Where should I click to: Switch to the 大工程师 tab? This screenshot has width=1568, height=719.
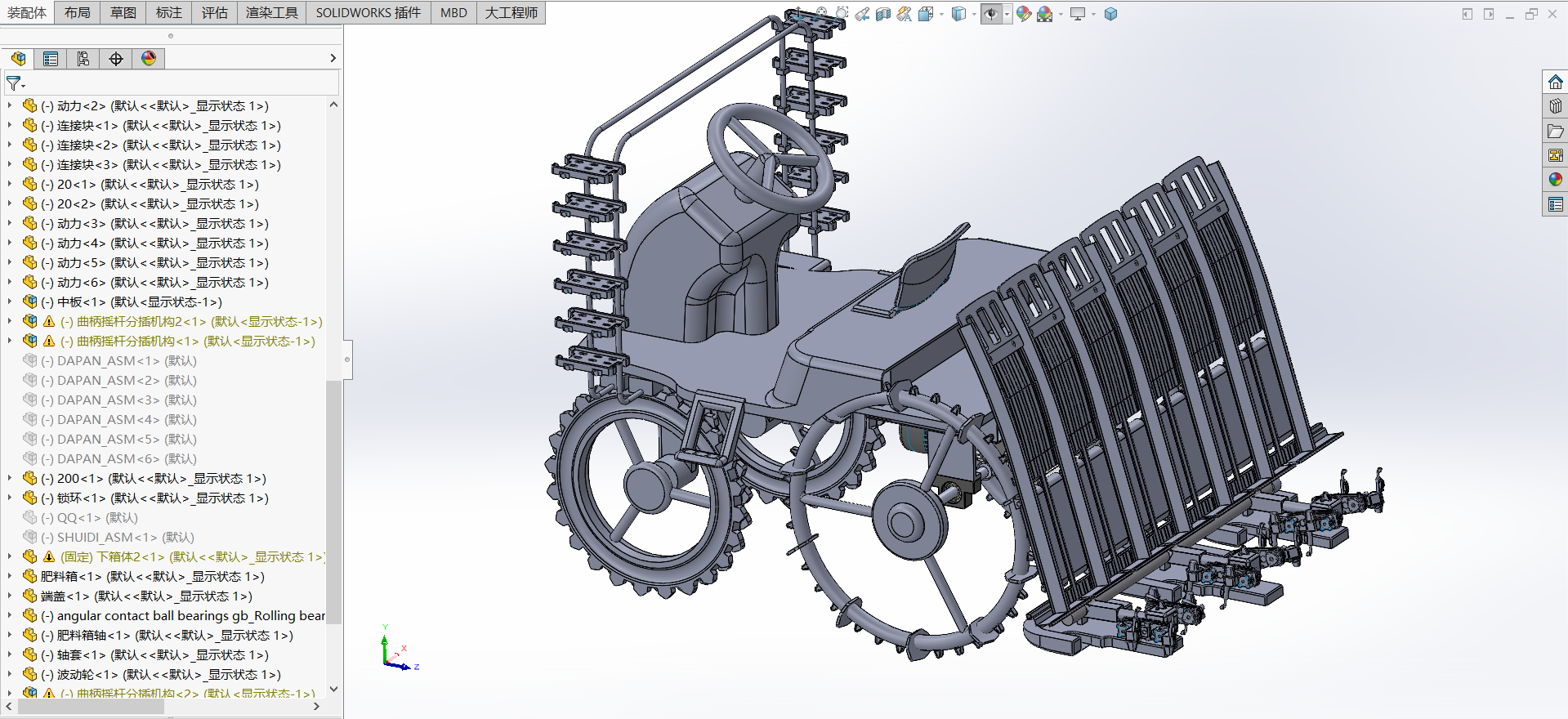click(x=511, y=12)
